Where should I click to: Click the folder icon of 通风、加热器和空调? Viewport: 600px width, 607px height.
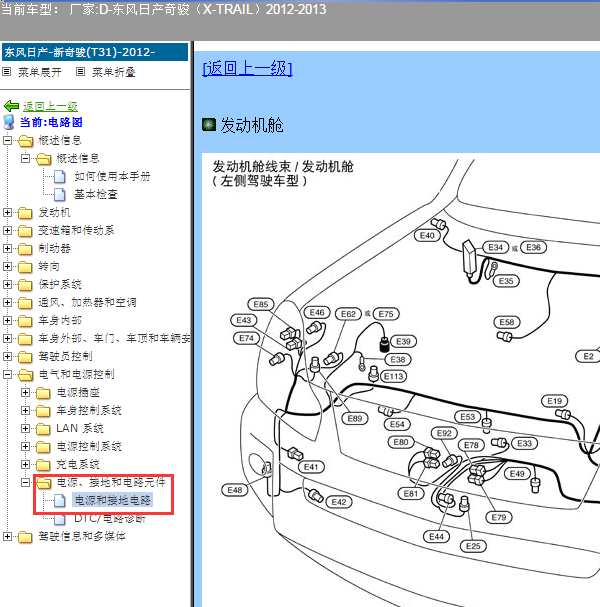[25, 302]
